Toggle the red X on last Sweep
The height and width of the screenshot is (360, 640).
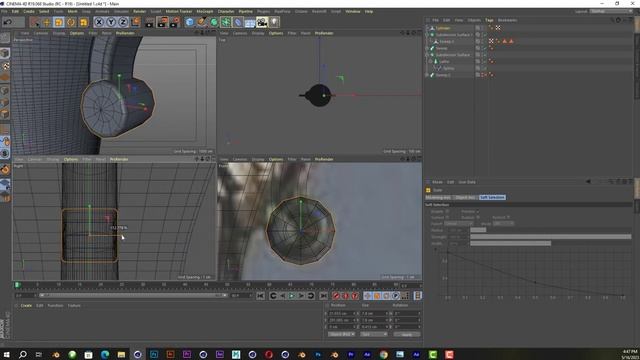coord(486,75)
